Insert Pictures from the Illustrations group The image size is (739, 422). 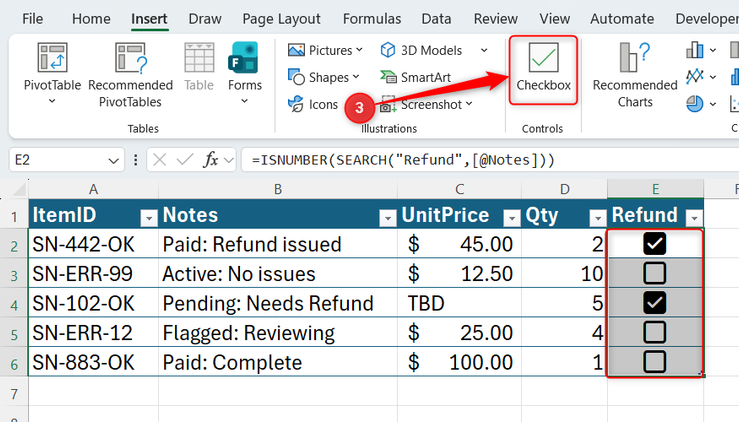click(x=325, y=50)
